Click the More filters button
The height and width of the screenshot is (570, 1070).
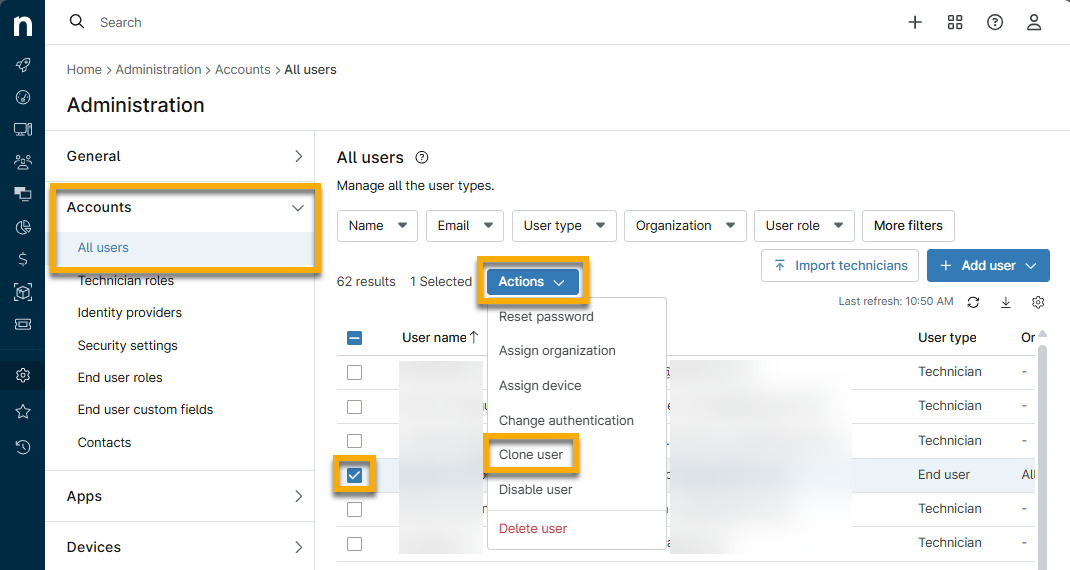(908, 226)
